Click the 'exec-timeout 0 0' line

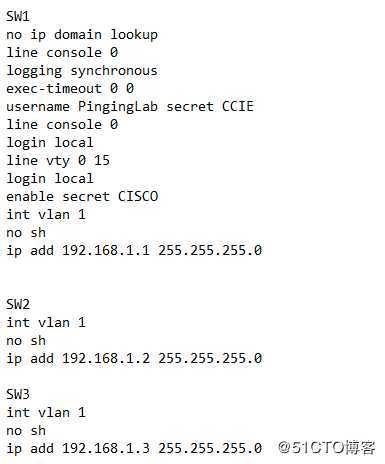[70, 88]
